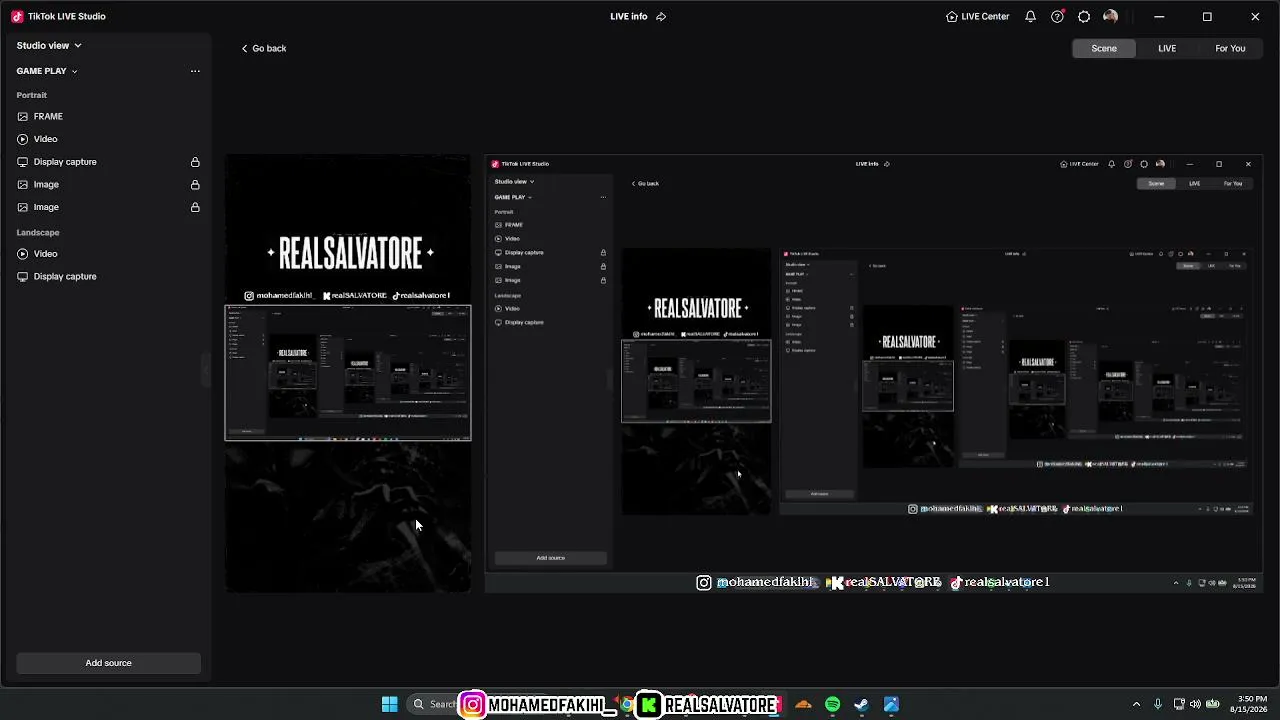1280x720 pixels.
Task: Click the profile avatar in the title bar
Action: [x=1110, y=16]
